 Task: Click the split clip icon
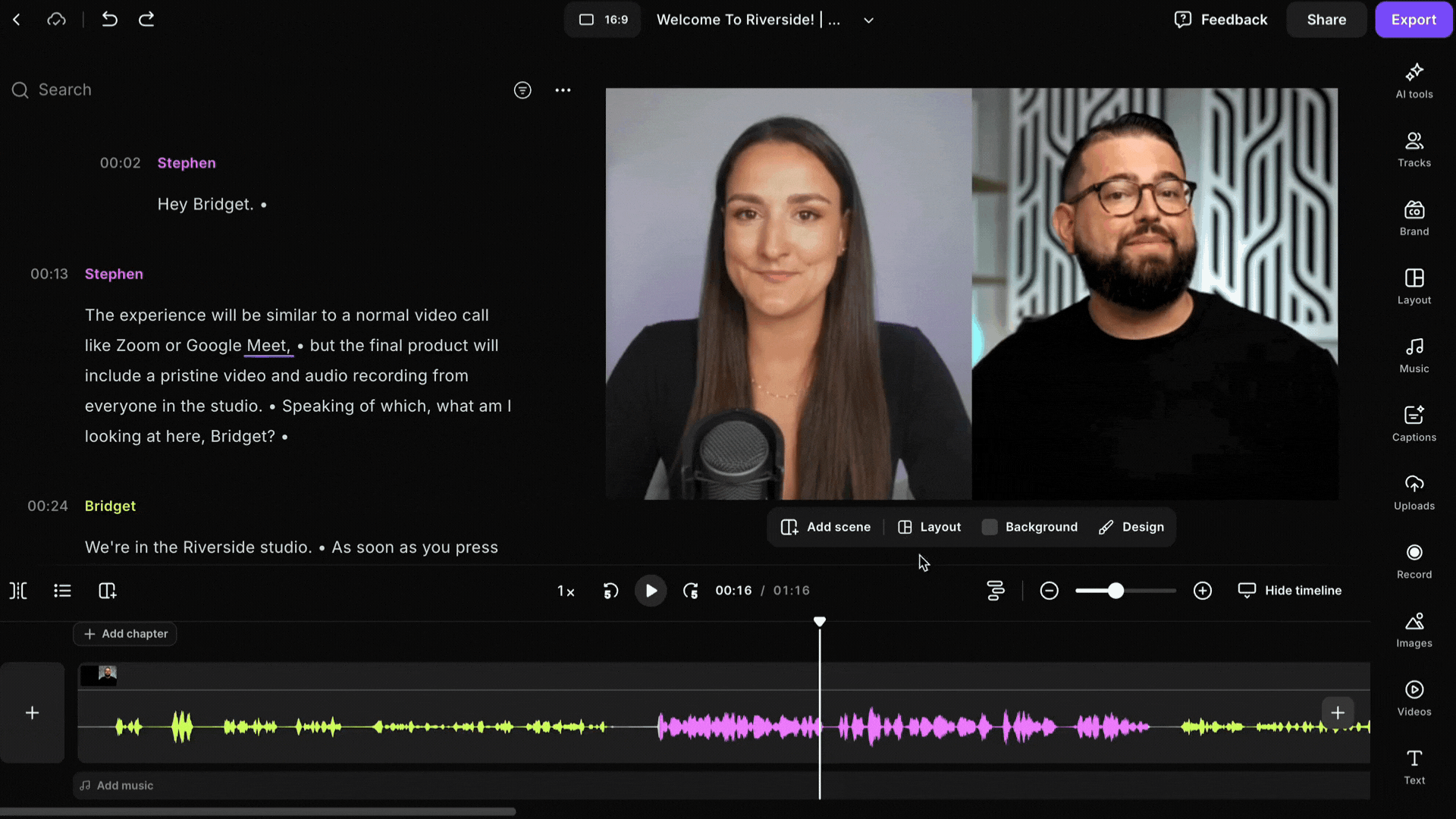tap(18, 591)
